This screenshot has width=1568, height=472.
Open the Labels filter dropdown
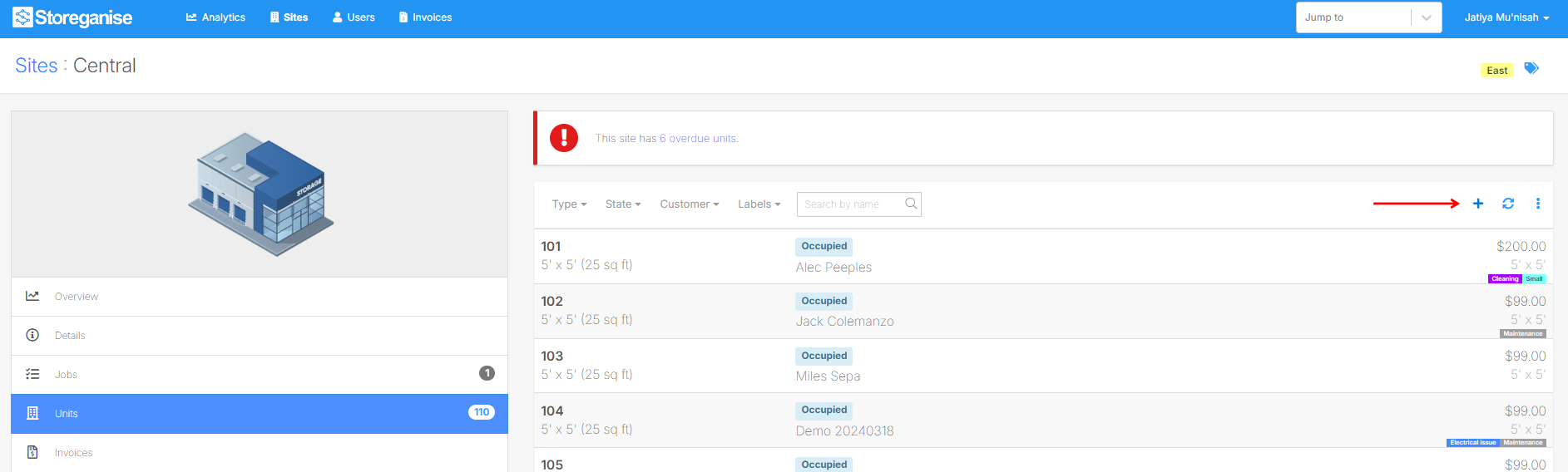759,204
